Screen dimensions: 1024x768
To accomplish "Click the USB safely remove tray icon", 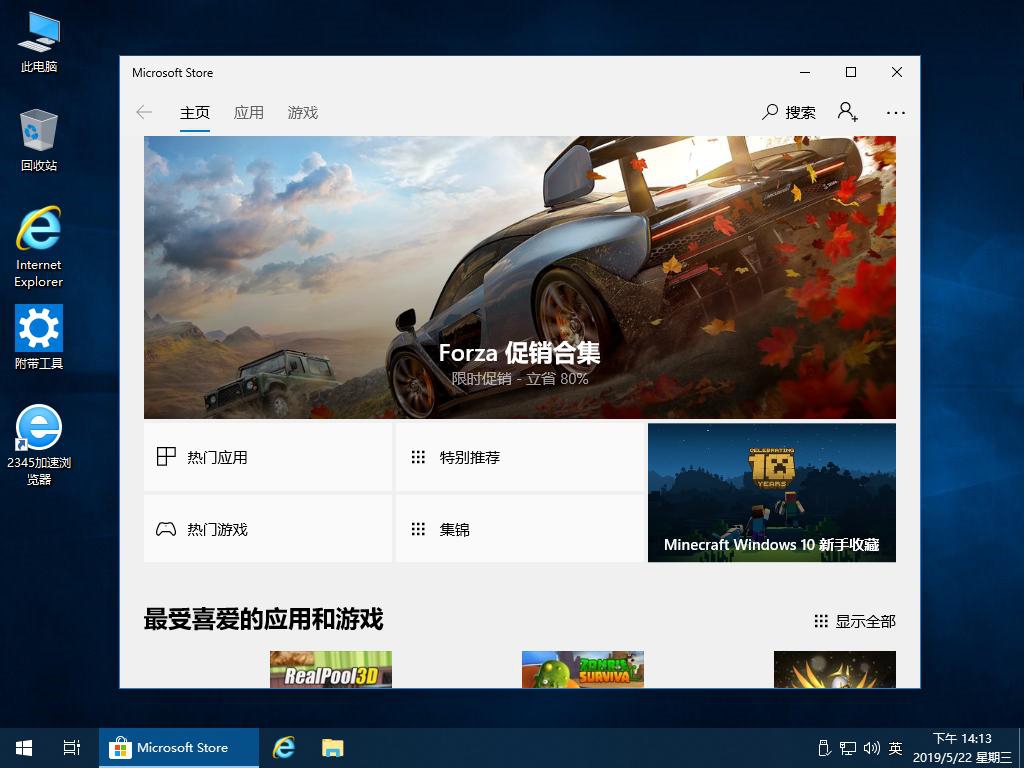I will 824,748.
